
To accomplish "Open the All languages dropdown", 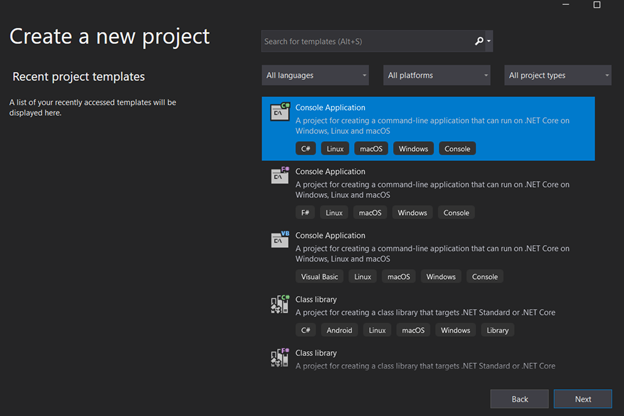I will coord(315,75).
